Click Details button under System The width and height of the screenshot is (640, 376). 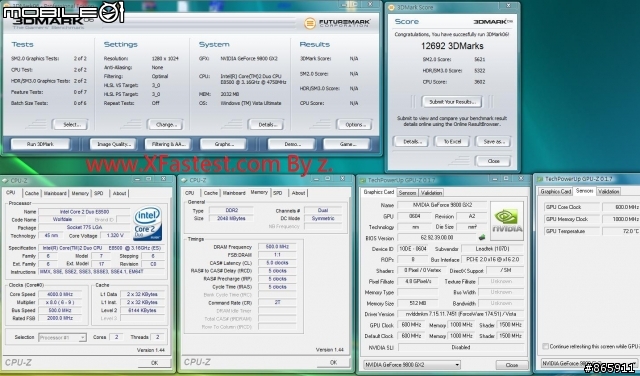(x=266, y=125)
